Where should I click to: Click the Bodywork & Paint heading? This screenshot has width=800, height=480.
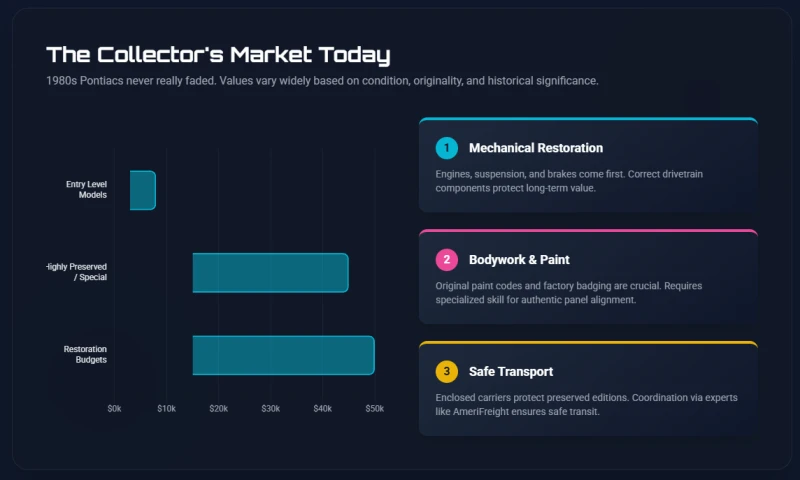click(x=519, y=260)
